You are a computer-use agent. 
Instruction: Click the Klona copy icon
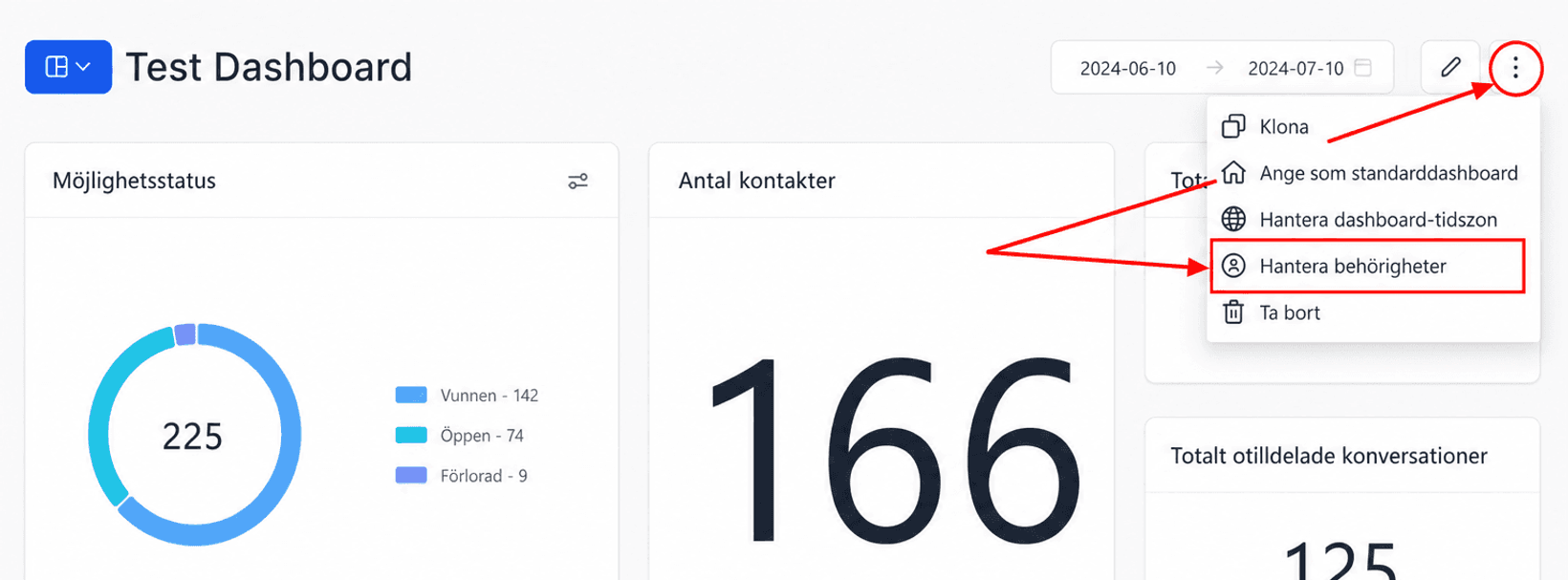(x=1234, y=126)
